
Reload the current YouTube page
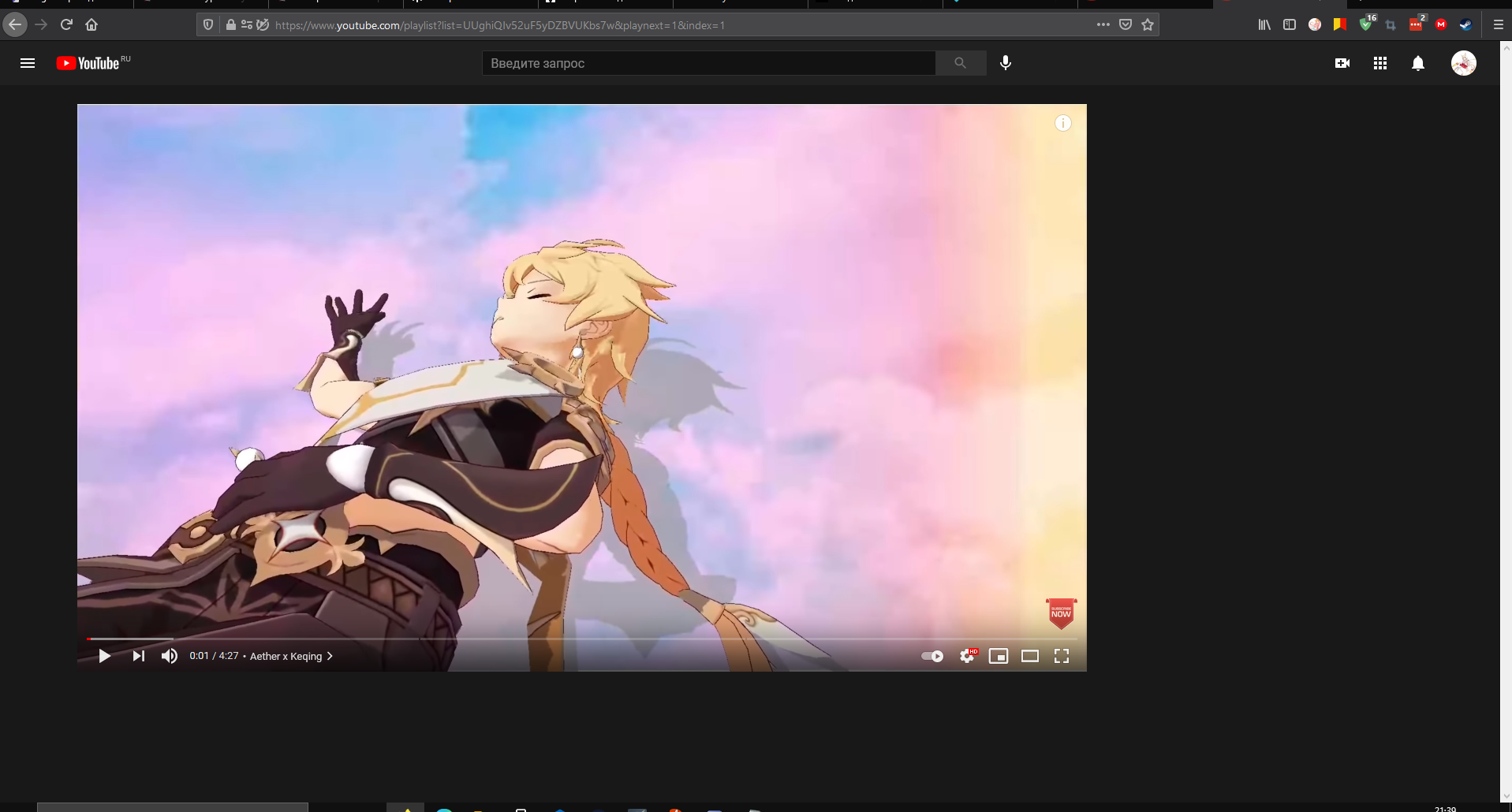(x=66, y=24)
